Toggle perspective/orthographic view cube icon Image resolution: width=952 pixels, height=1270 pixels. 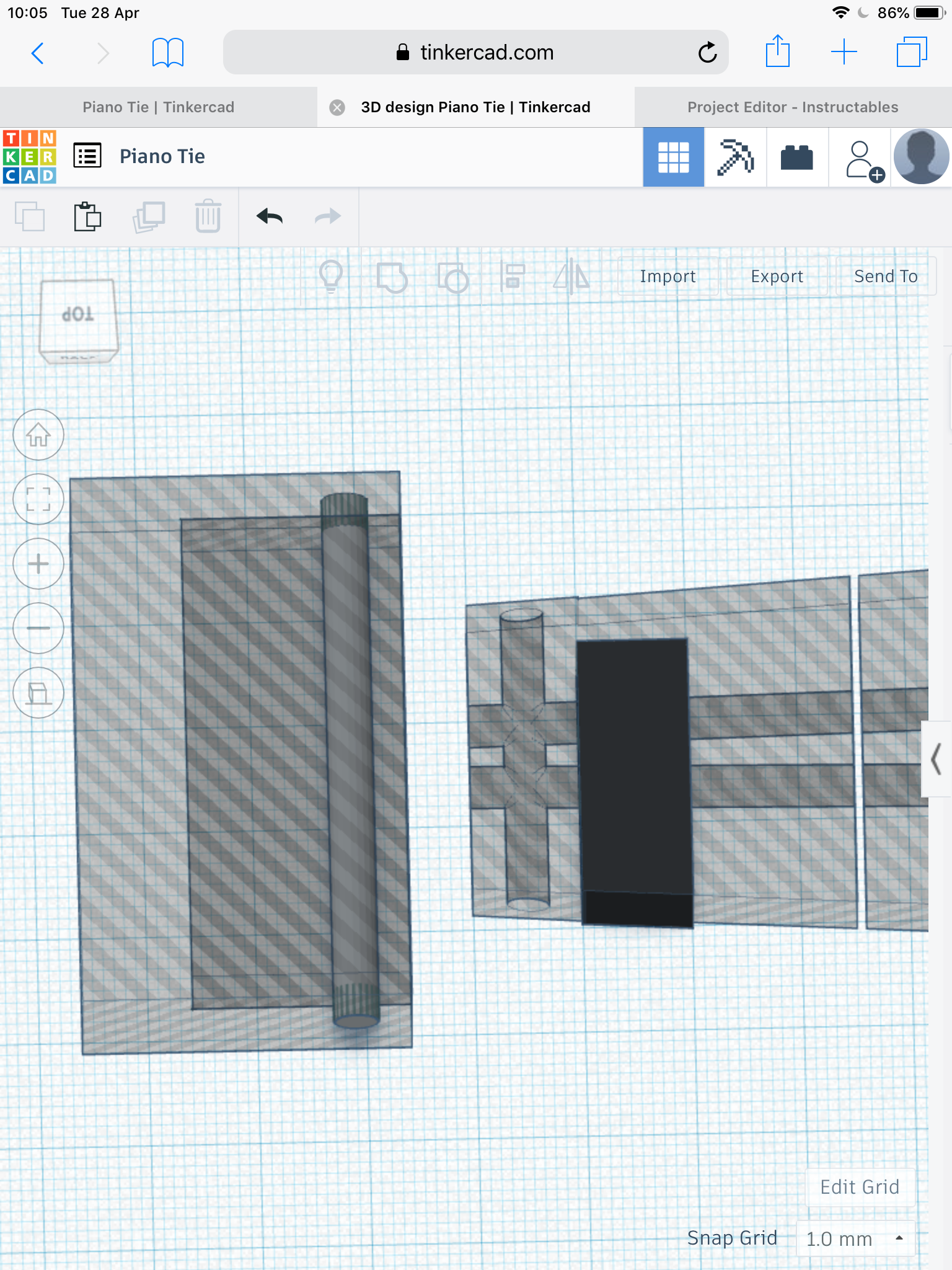(x=38, y=693)
